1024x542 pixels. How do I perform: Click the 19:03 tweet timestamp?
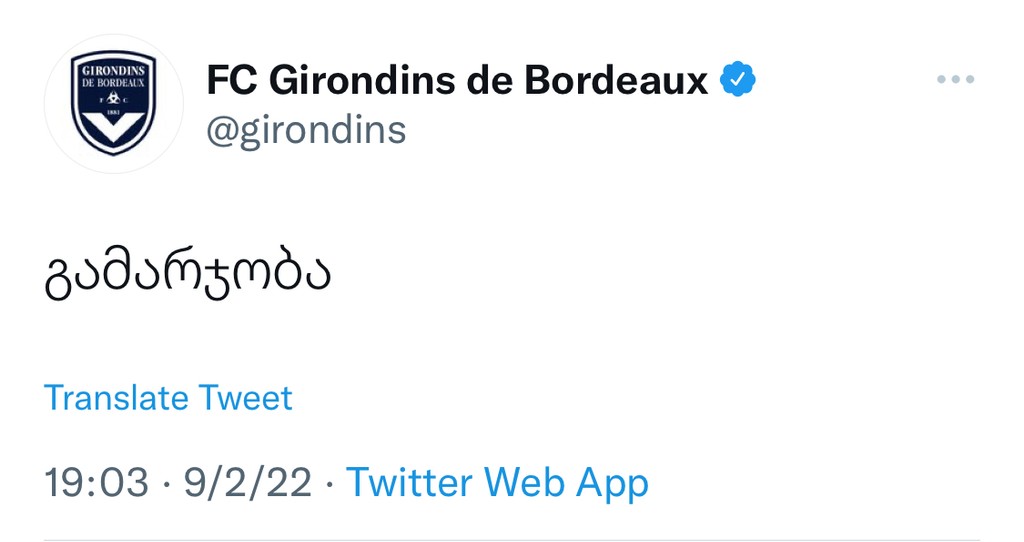click(x=97, y=483)
